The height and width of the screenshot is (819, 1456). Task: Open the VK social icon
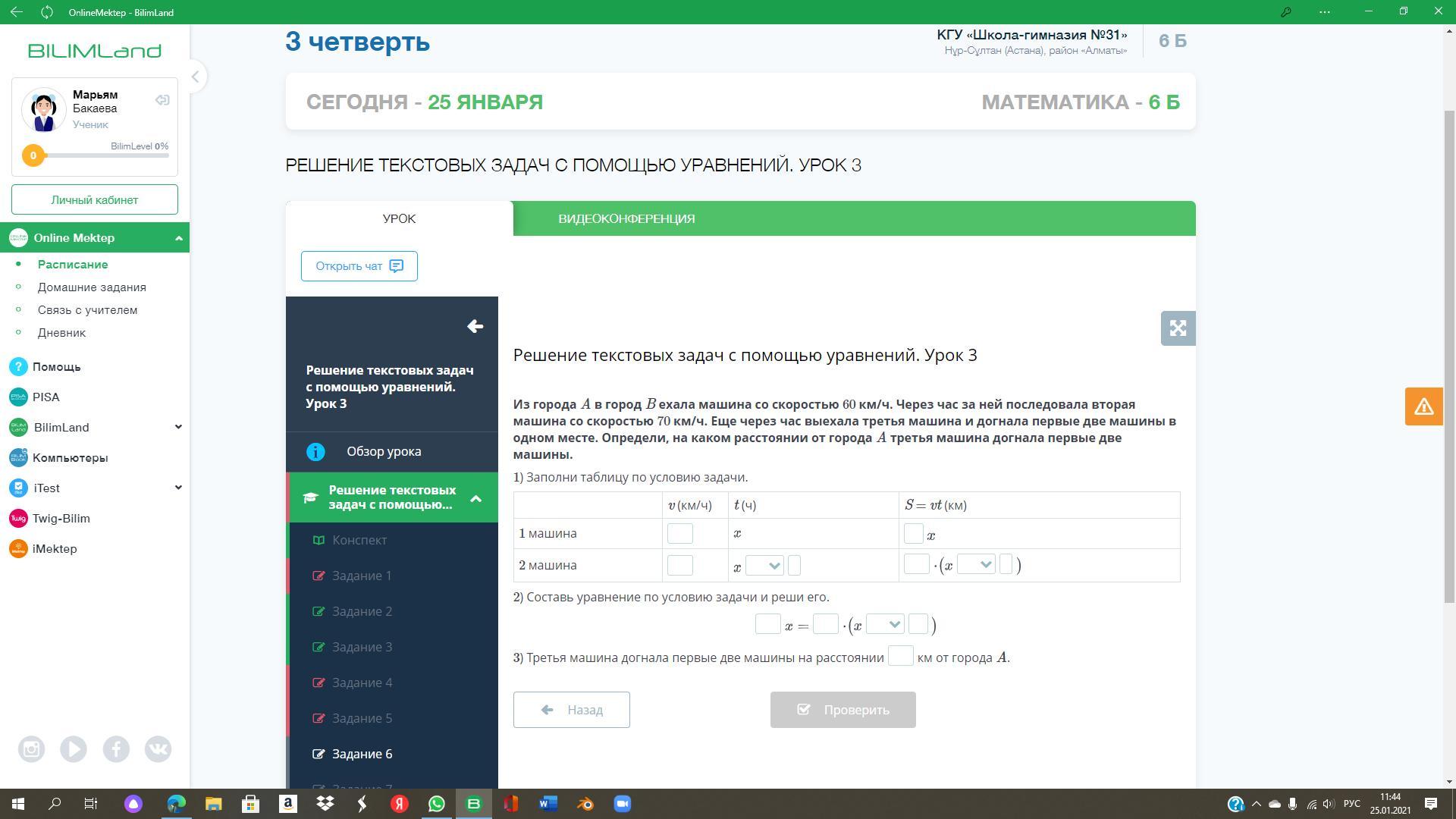[158, 749]
